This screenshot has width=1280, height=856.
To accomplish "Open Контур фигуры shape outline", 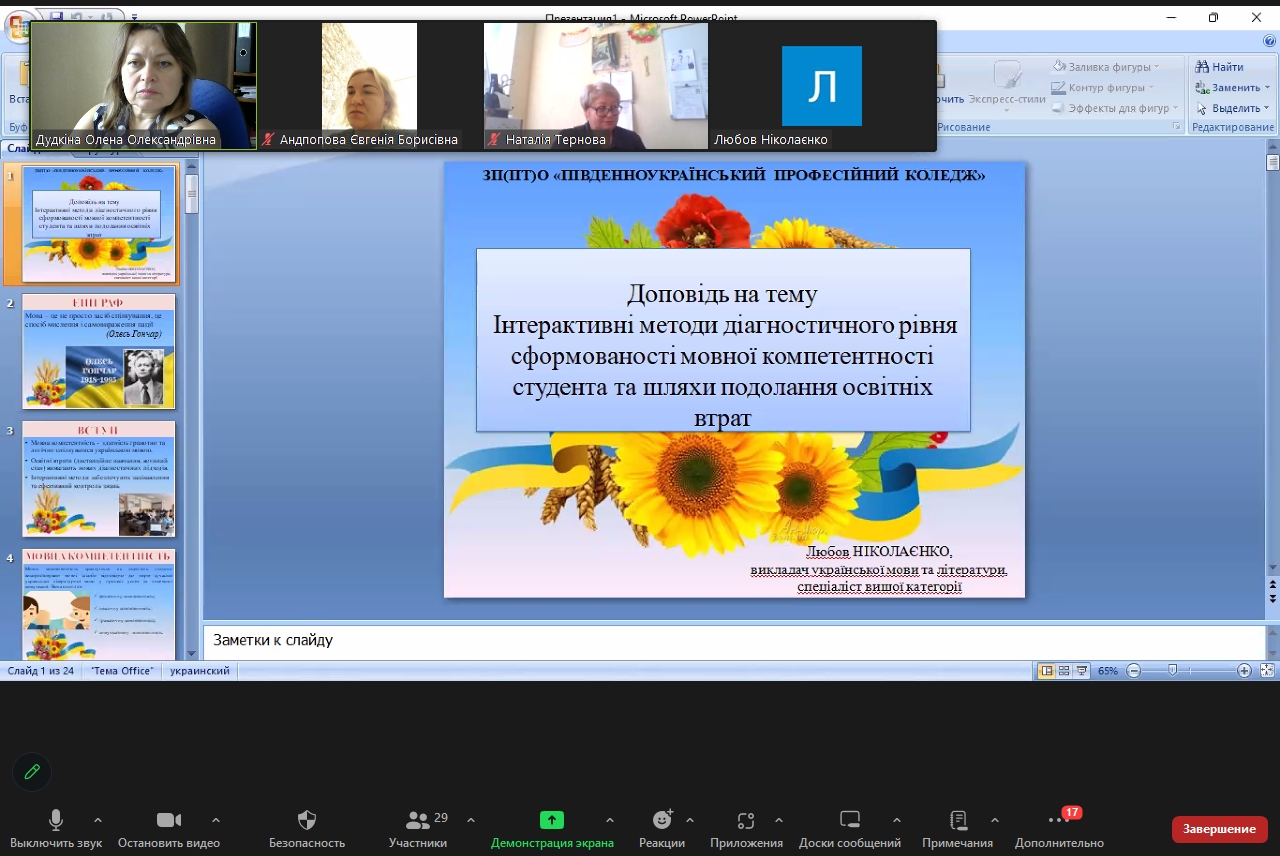I will pos(1105,87).
